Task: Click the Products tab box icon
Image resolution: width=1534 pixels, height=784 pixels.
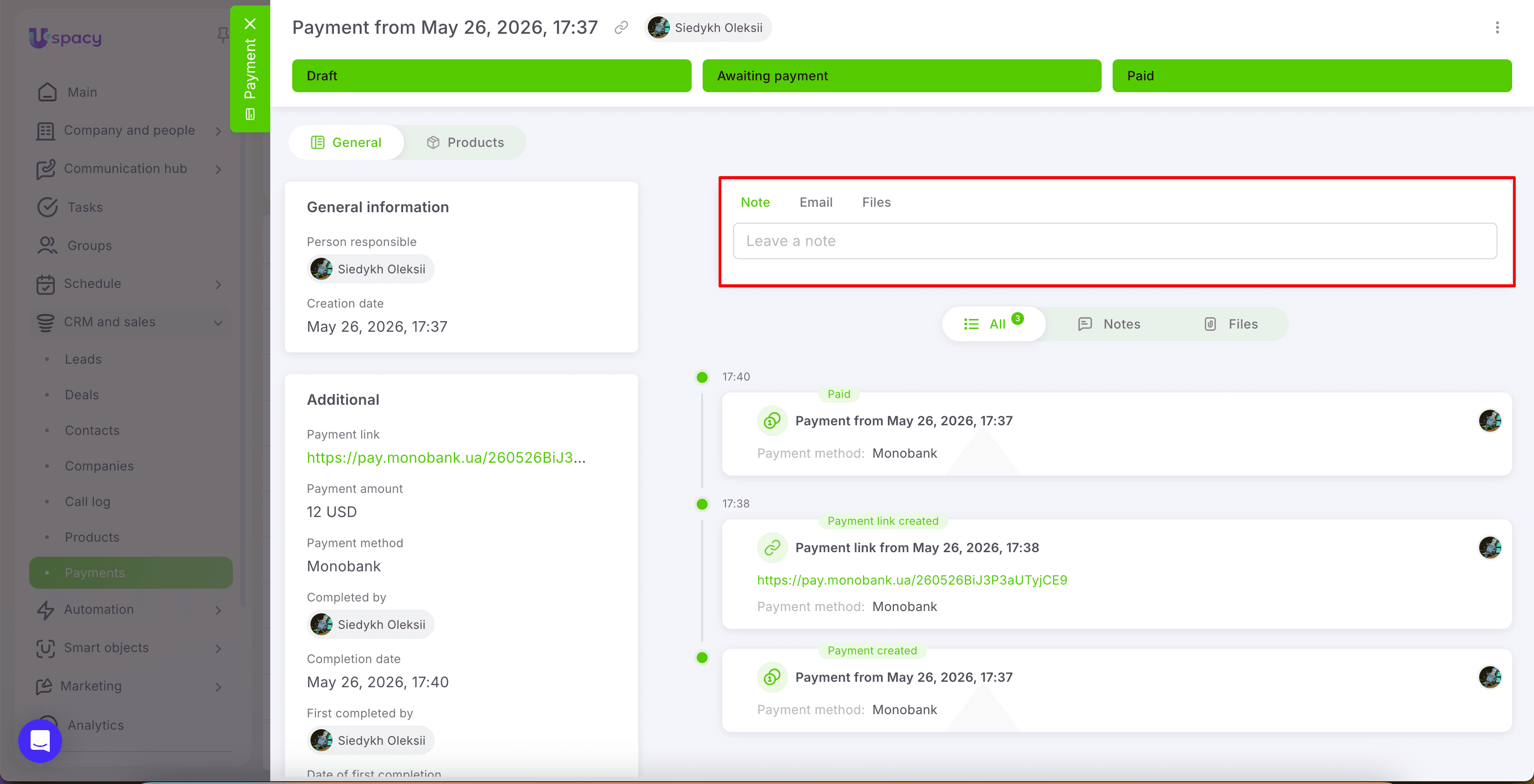Action: point(433,142)
